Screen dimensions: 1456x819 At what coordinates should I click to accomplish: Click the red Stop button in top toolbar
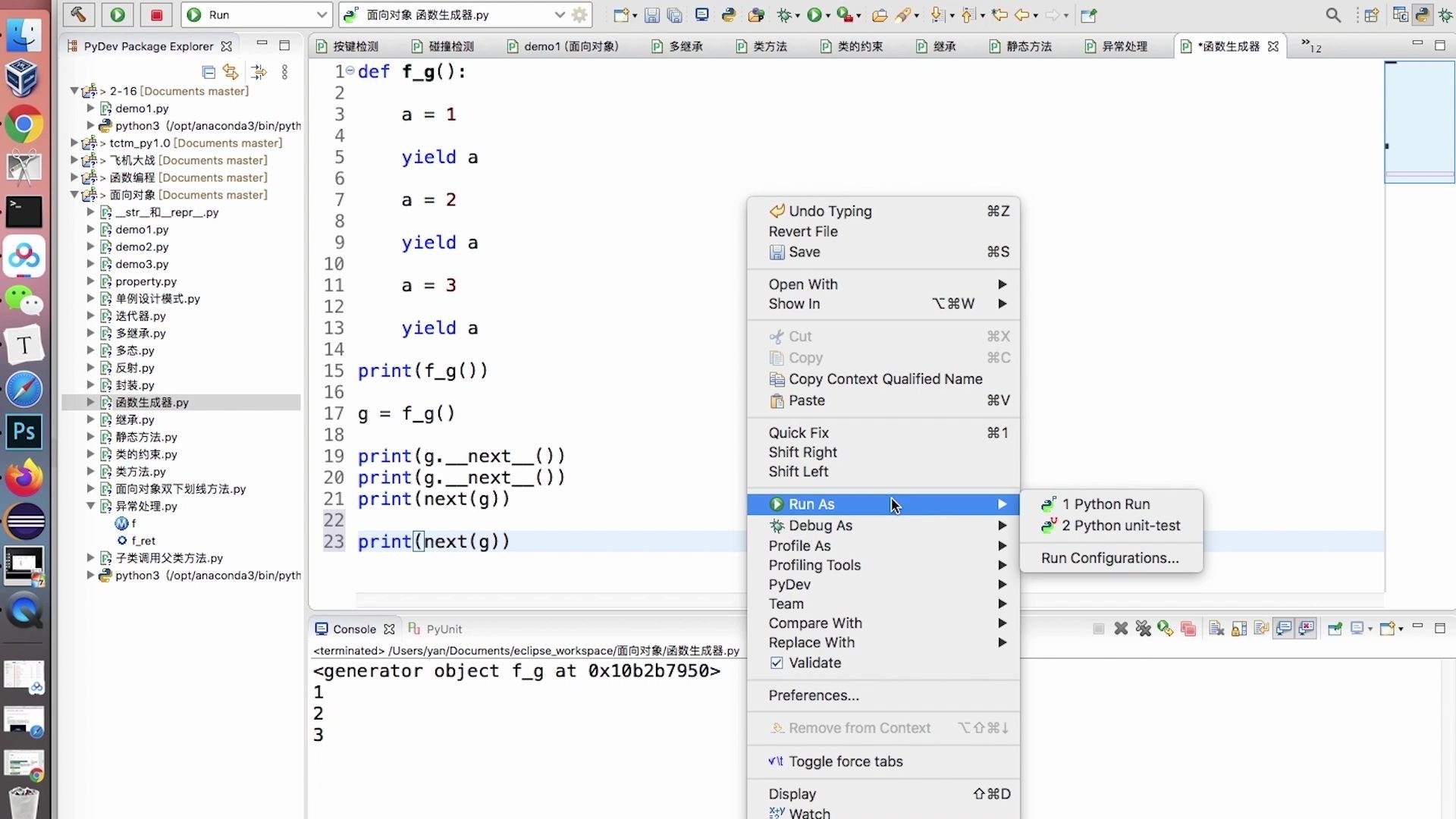(156, 14)
